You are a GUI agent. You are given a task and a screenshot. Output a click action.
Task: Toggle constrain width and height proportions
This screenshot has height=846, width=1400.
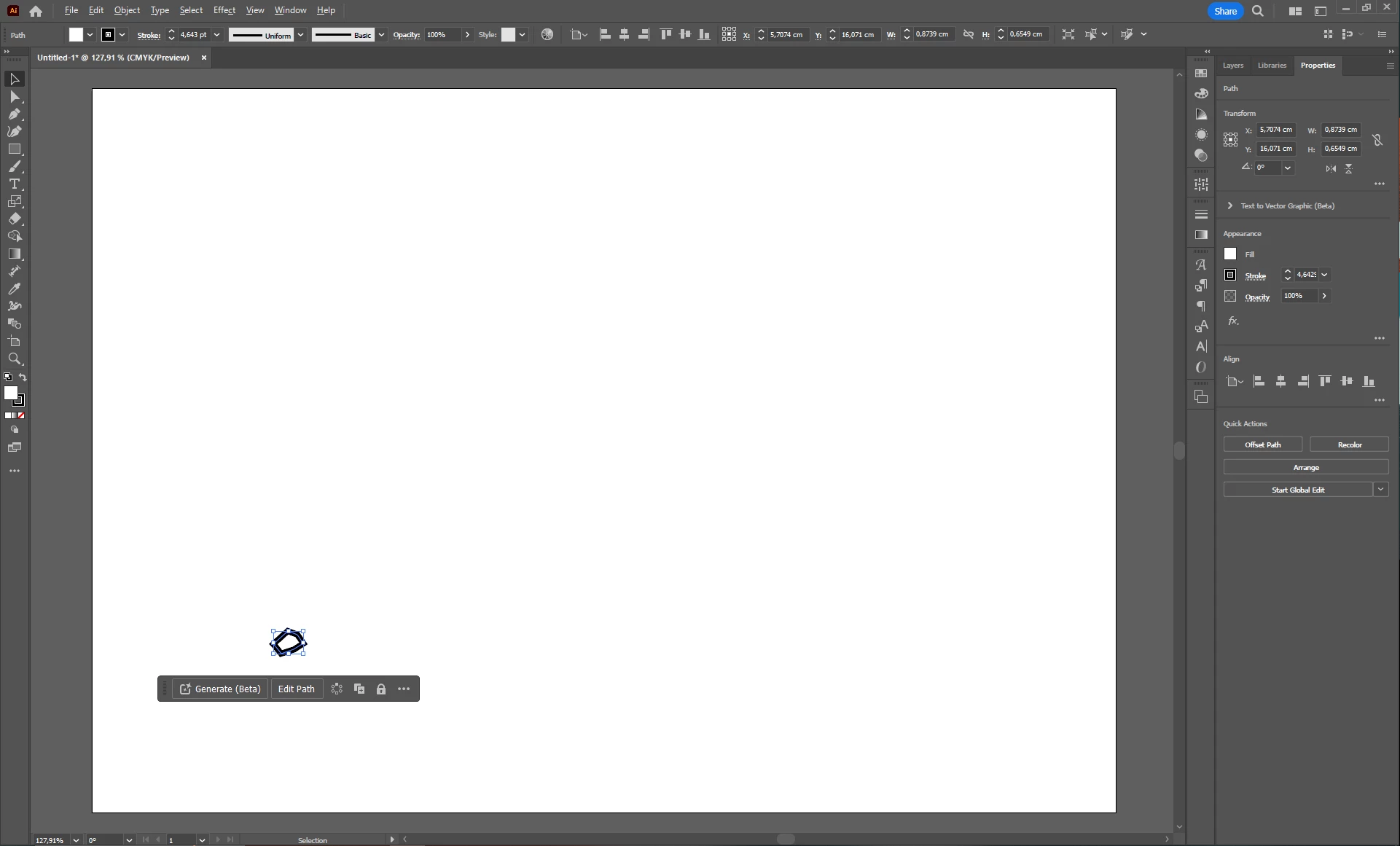click(x=1377, y=140)
